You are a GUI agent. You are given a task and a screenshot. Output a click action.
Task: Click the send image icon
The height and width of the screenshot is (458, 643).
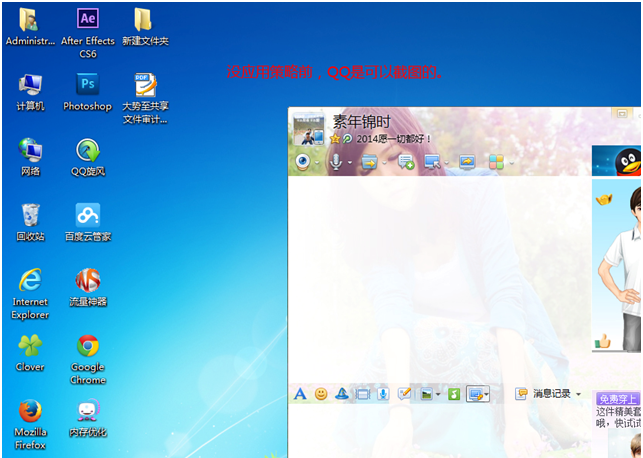[427, 394]
